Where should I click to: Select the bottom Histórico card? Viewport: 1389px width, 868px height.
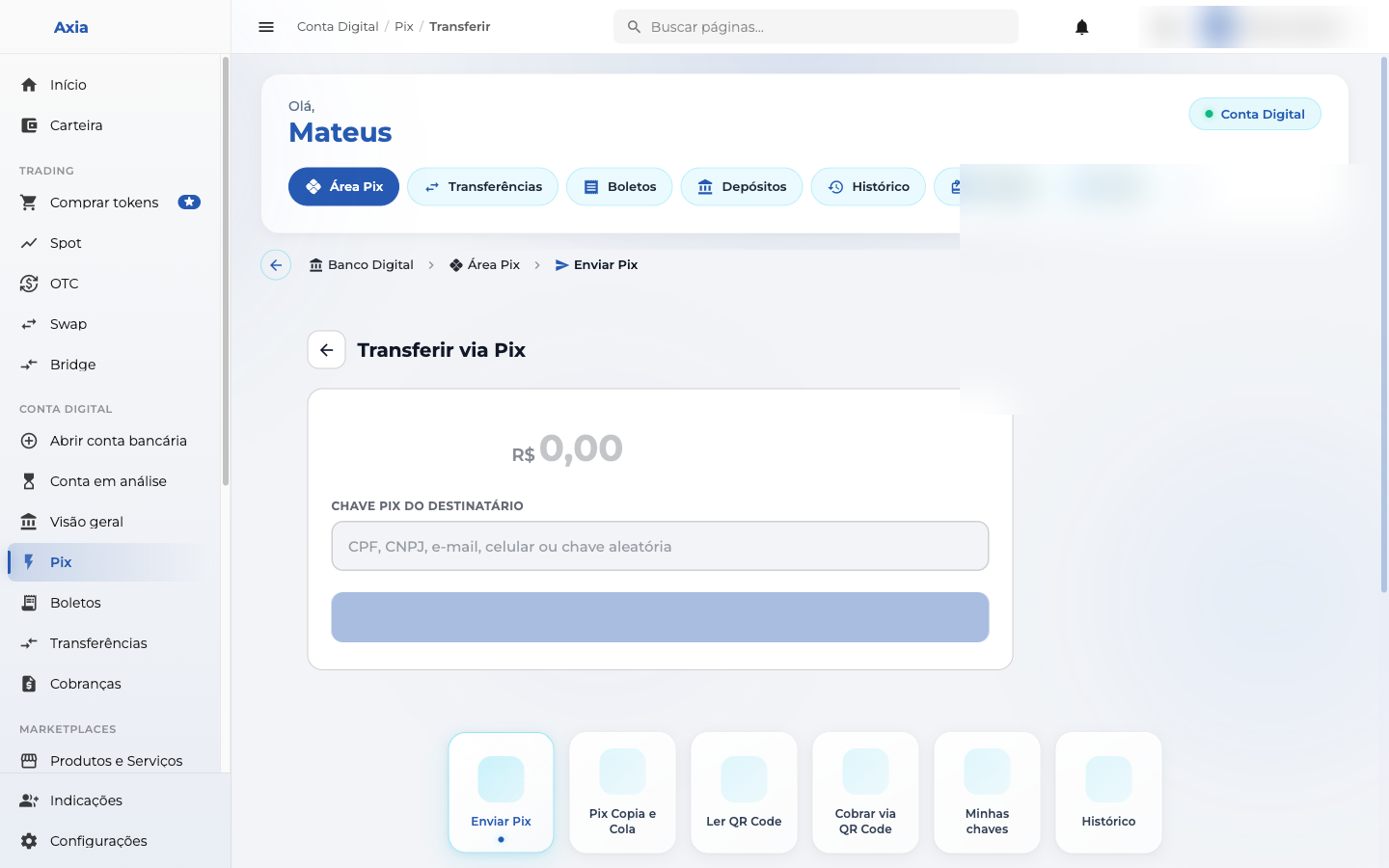pos(1109,793)
